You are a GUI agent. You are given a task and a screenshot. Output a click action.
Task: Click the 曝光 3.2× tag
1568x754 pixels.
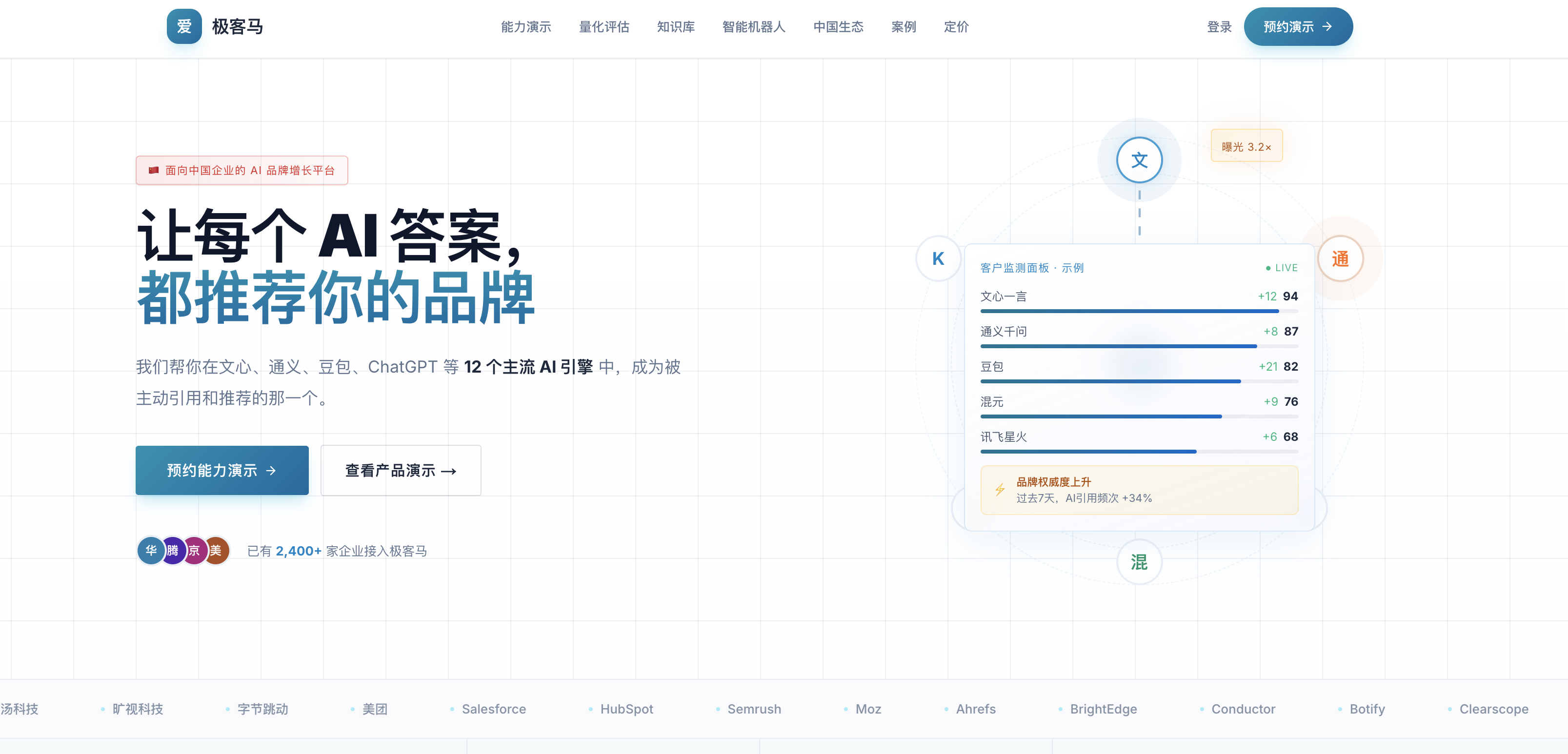click(1246, 146)
